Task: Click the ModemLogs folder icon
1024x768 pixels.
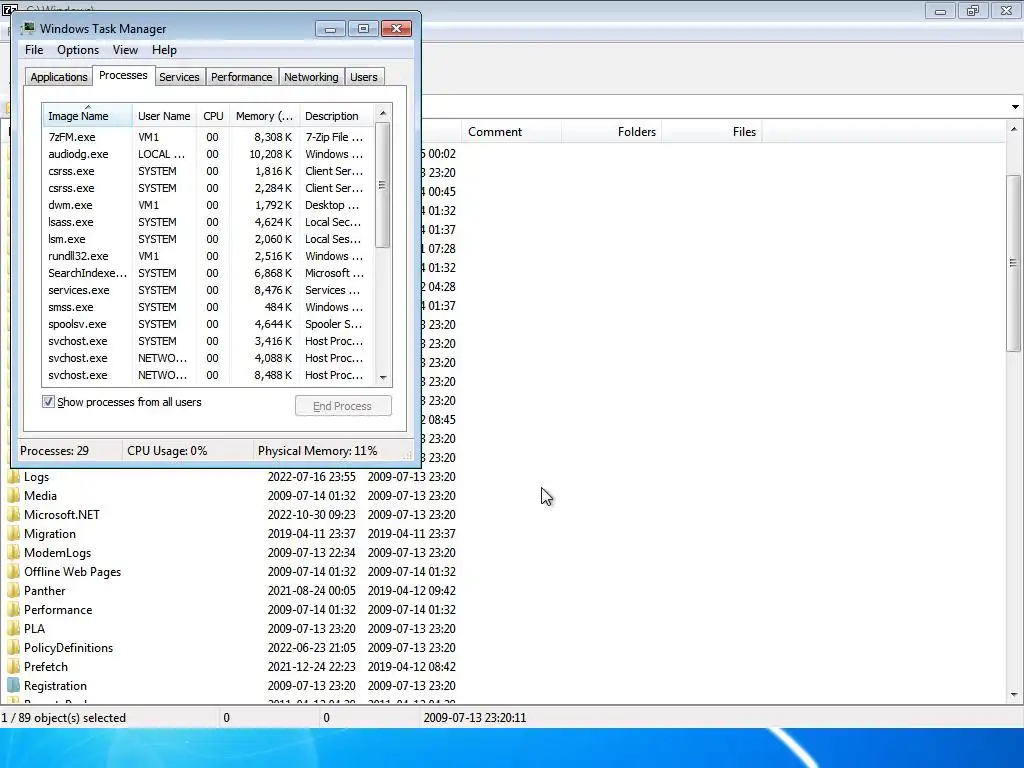Action: click(14, 552)
